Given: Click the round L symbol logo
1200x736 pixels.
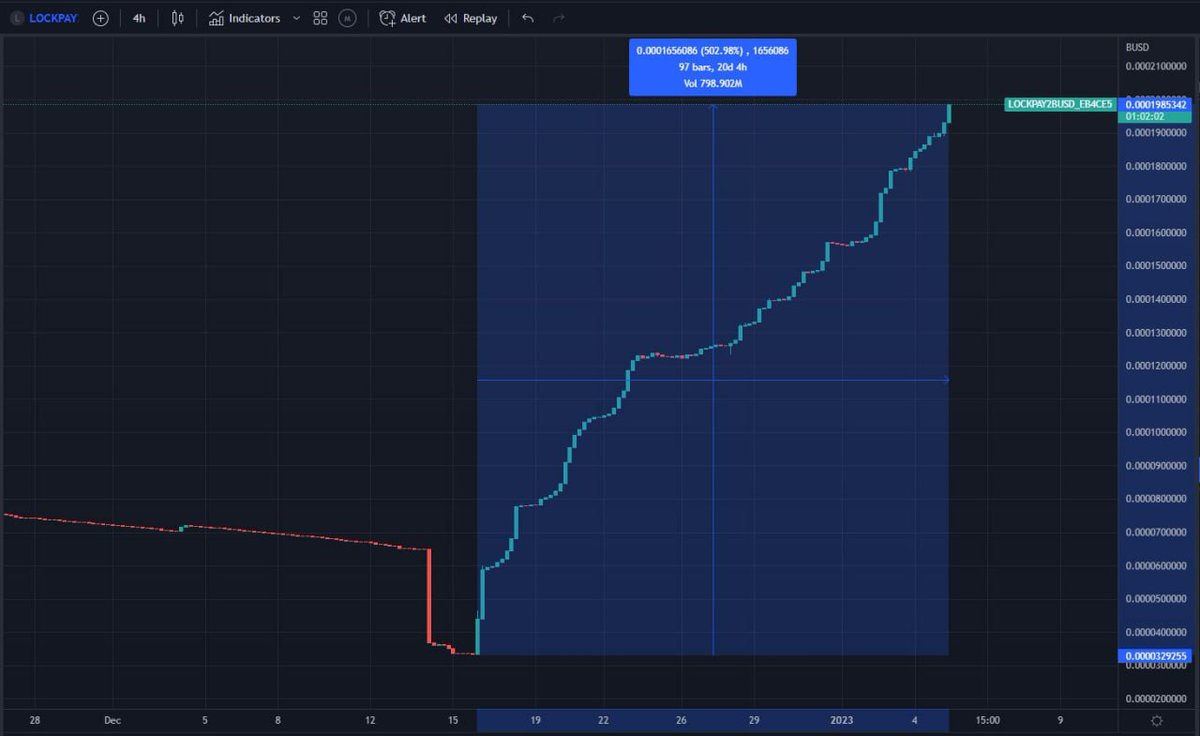Looking at the screenshot, I should point(17,18).
